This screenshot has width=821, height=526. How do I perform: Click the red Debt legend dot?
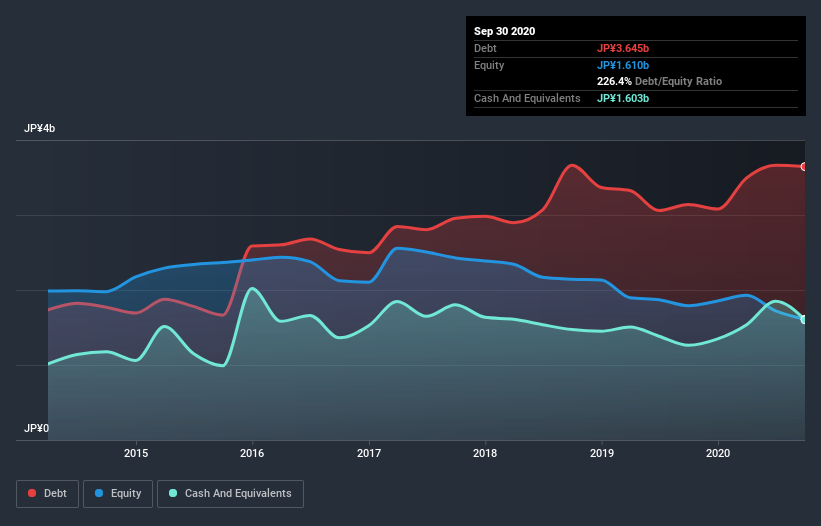[x=32, y=493]
